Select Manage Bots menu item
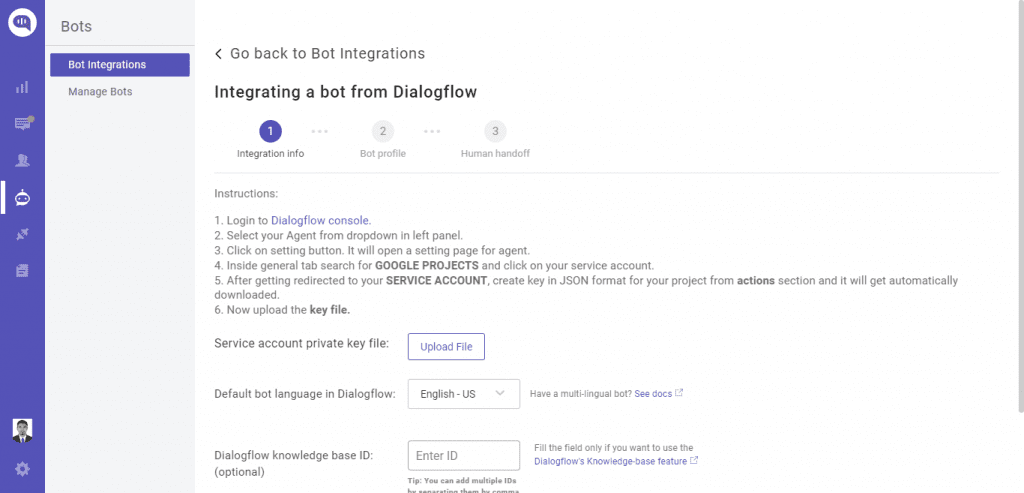1024x493 pixels. tap(101, 92)
